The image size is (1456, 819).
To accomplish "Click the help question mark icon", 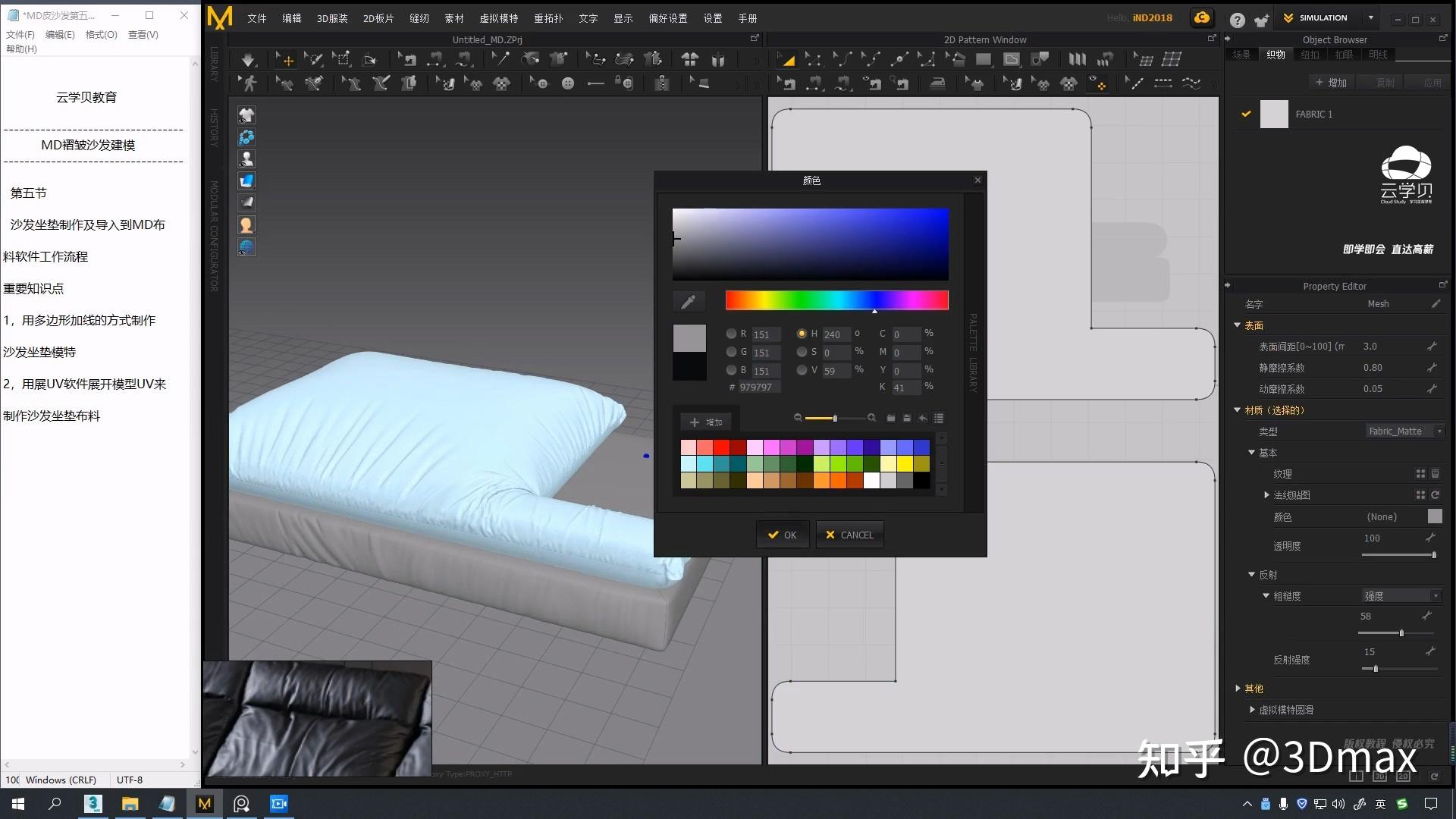I will tap(1237, 20).
